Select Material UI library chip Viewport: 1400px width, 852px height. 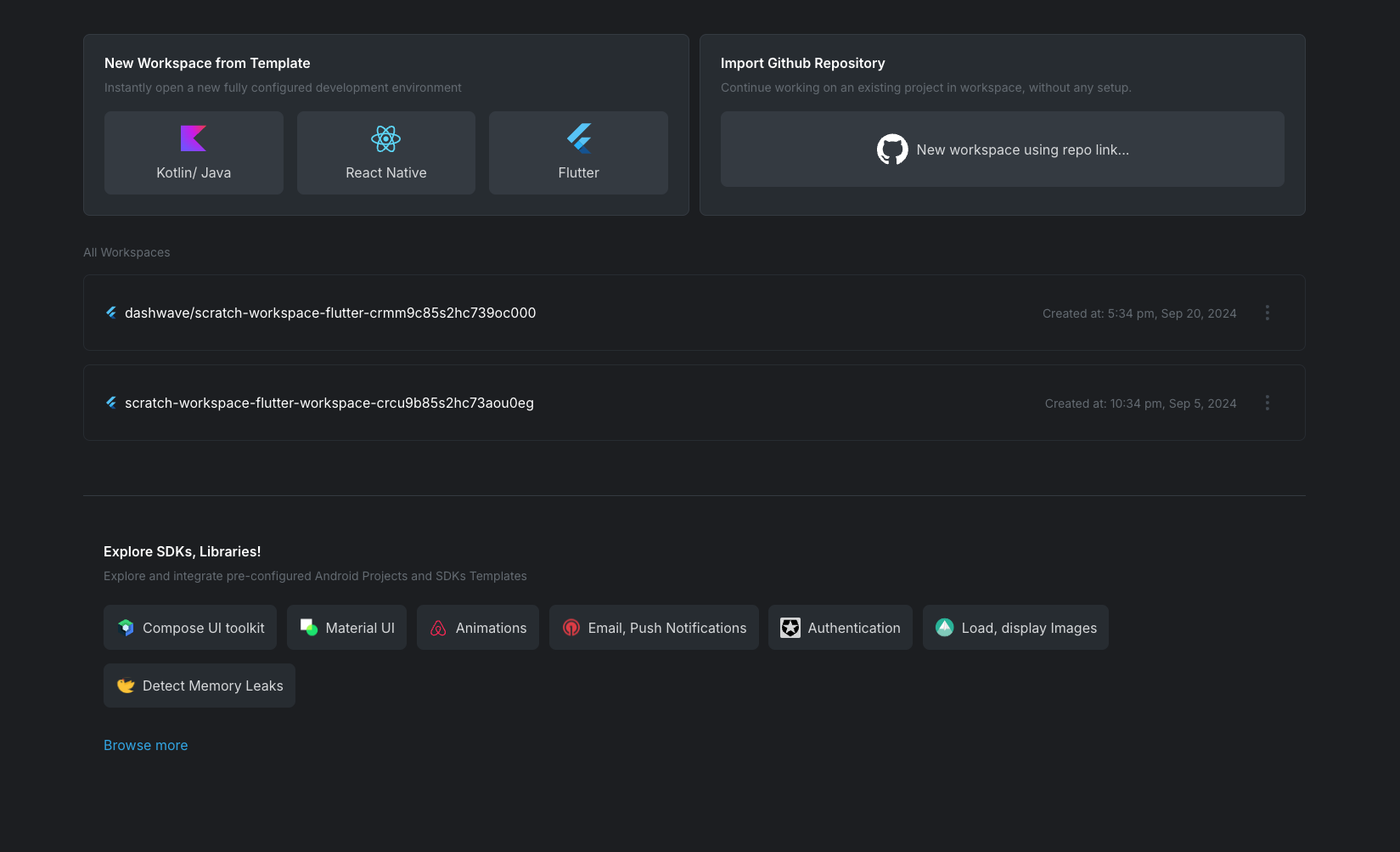click(347, 628)
